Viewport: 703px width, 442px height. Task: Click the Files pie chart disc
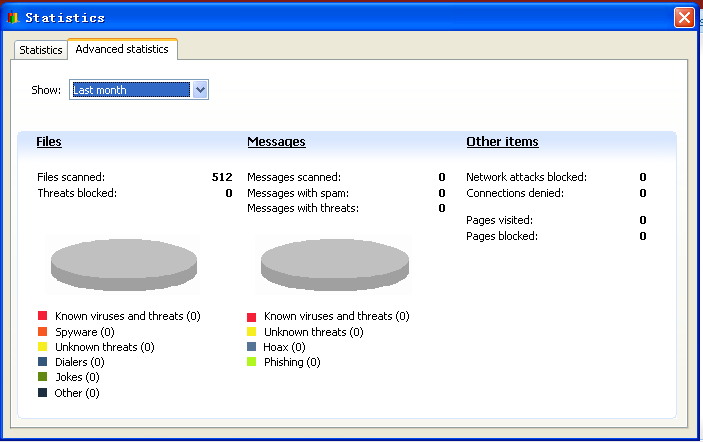(x=124, y=262)
